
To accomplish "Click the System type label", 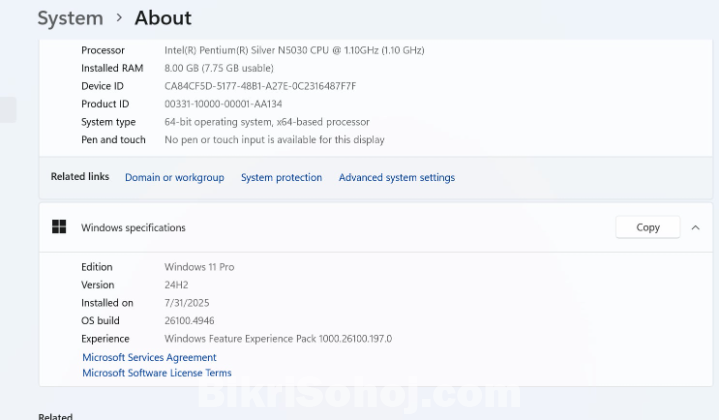I will (108, 122).
